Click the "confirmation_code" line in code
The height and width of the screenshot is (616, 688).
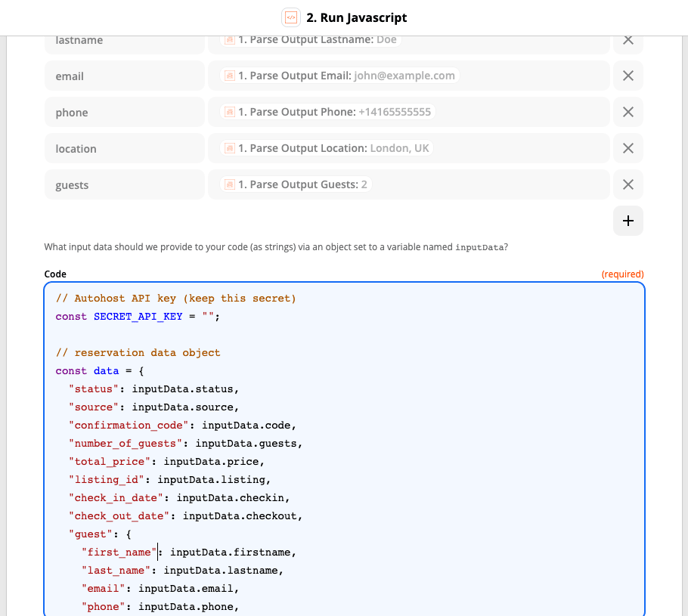point(183,426)
